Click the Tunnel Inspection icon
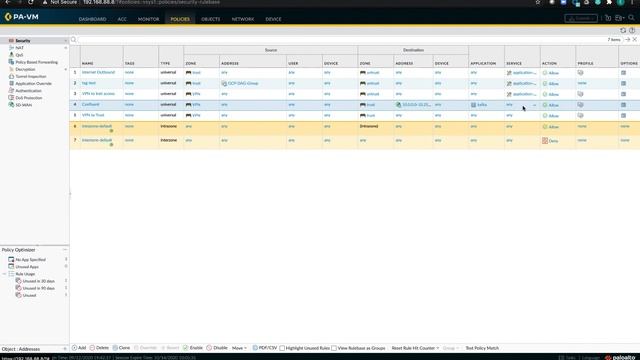 tap(11, 76)
